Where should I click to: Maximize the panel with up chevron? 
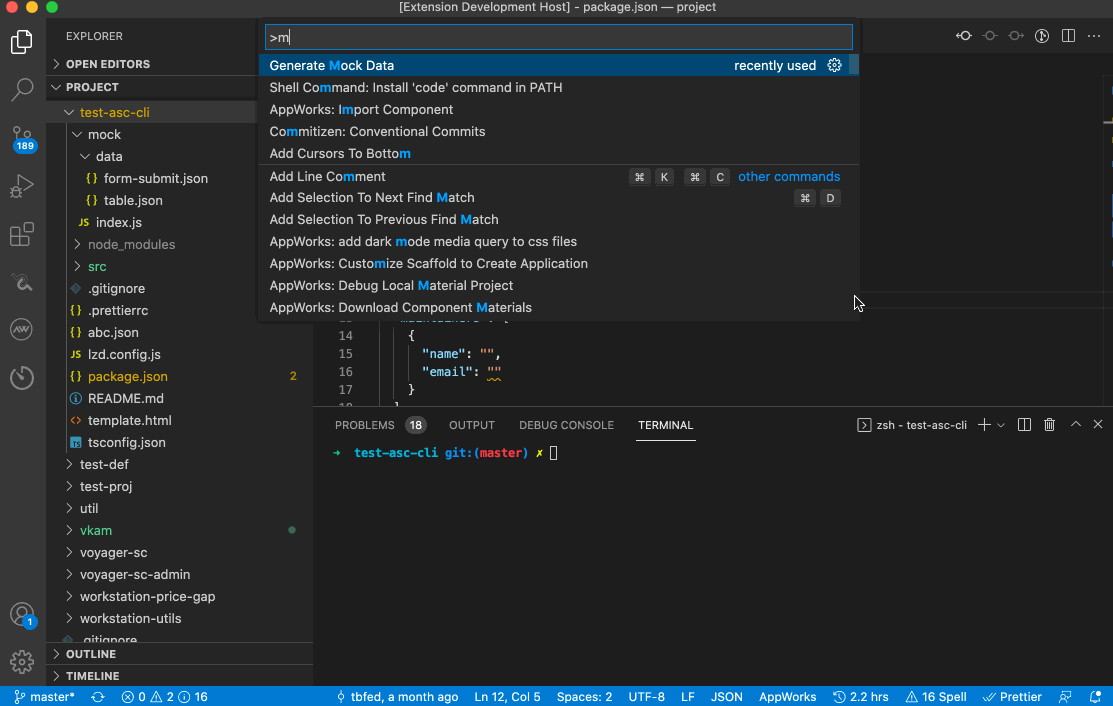pyautogui.click(x=1076, y=424)
